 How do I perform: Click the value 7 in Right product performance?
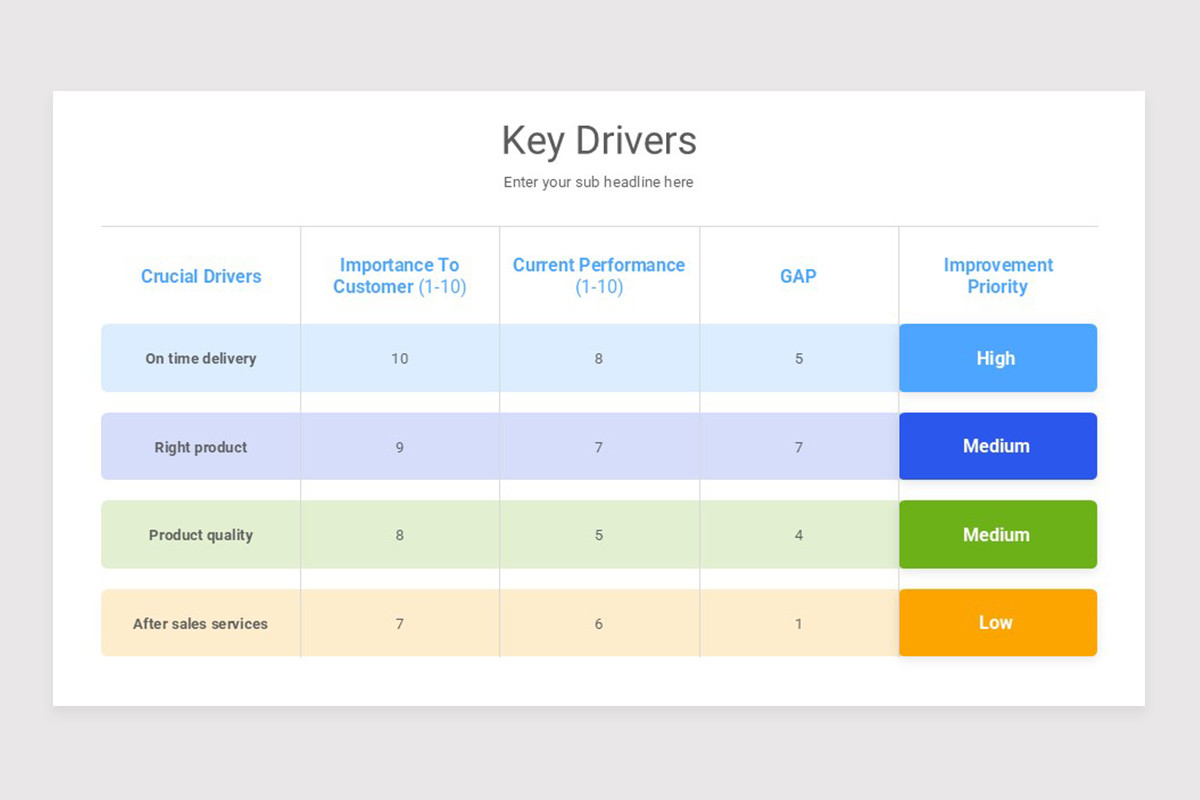click(598, 446)
